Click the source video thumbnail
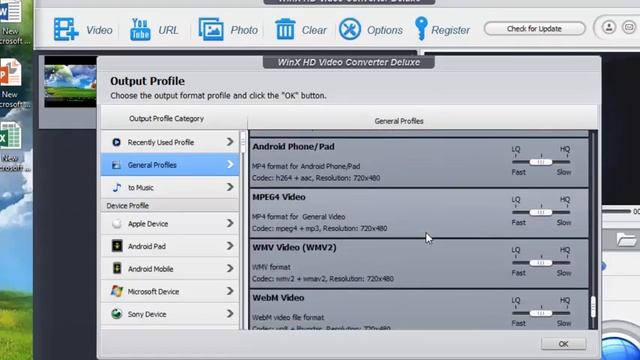 pyautogui.click(x=70, y=82)
